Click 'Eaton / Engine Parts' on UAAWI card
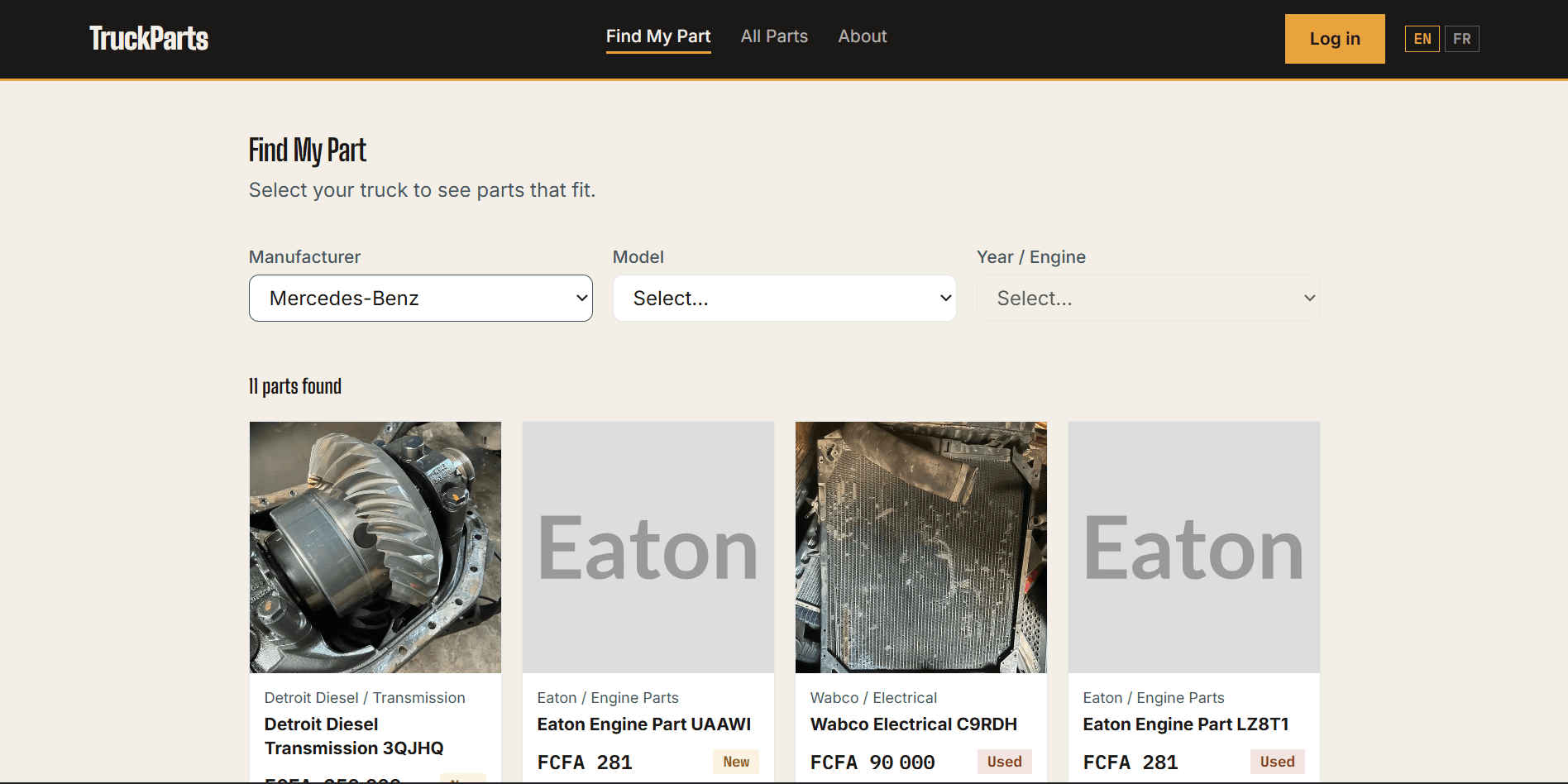1568x784 pixels. click(608, 698)
